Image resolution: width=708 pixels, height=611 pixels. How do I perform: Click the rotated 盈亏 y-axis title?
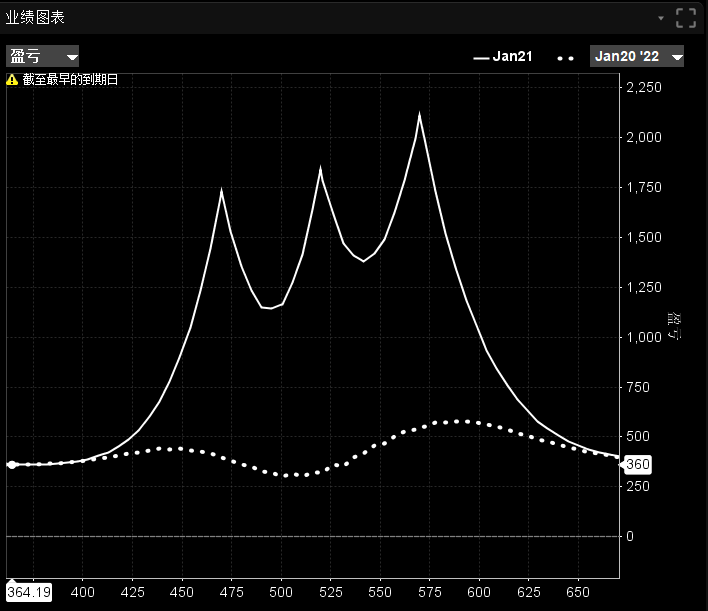(x=674, y=326)
